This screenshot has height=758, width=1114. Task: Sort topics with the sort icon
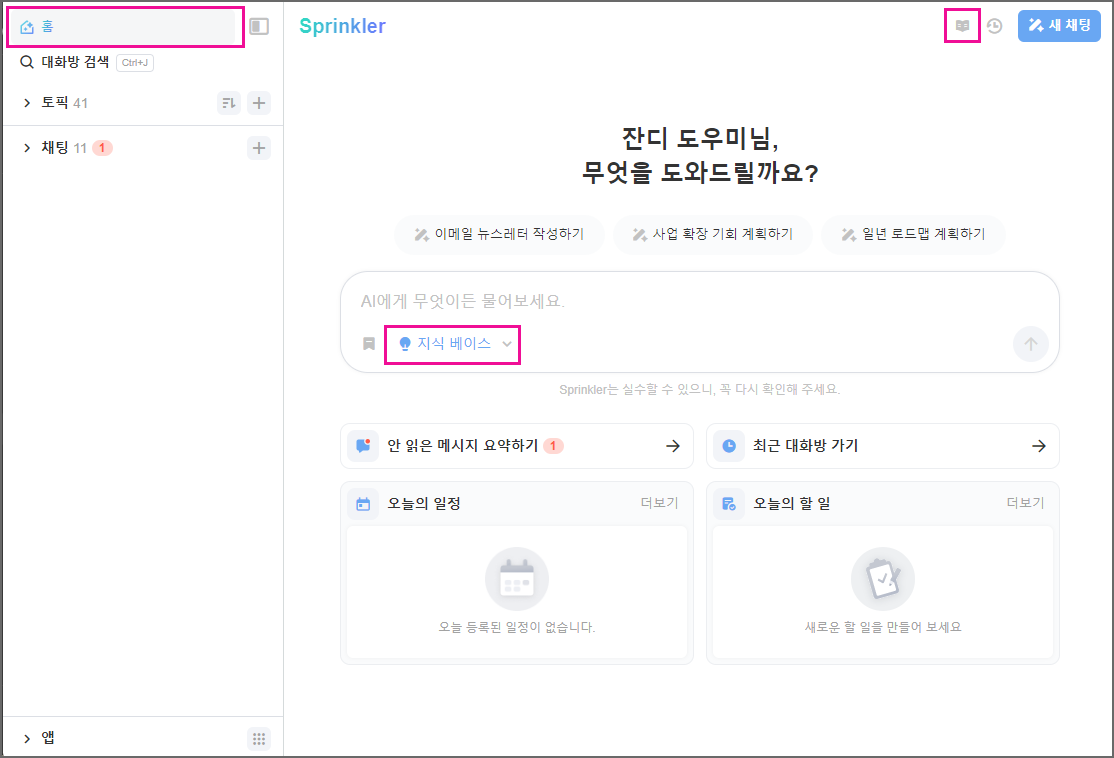pyautogui.click(x=229, y=103)
